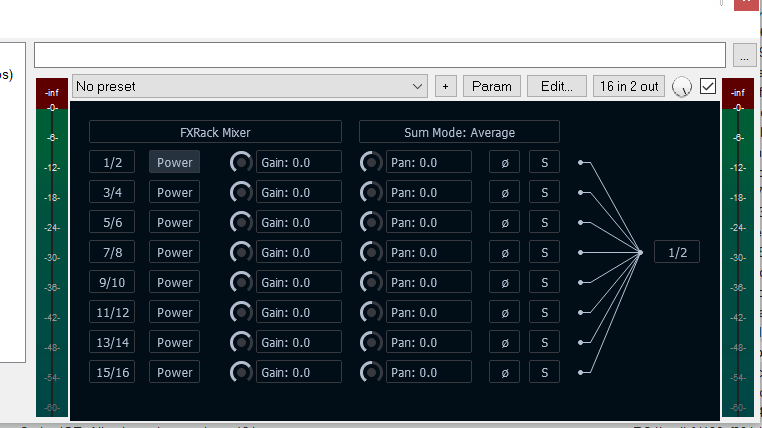This screenshot has width=762, height=428.
Task: Toggle Power for channel 1/2
Action: 174,162
